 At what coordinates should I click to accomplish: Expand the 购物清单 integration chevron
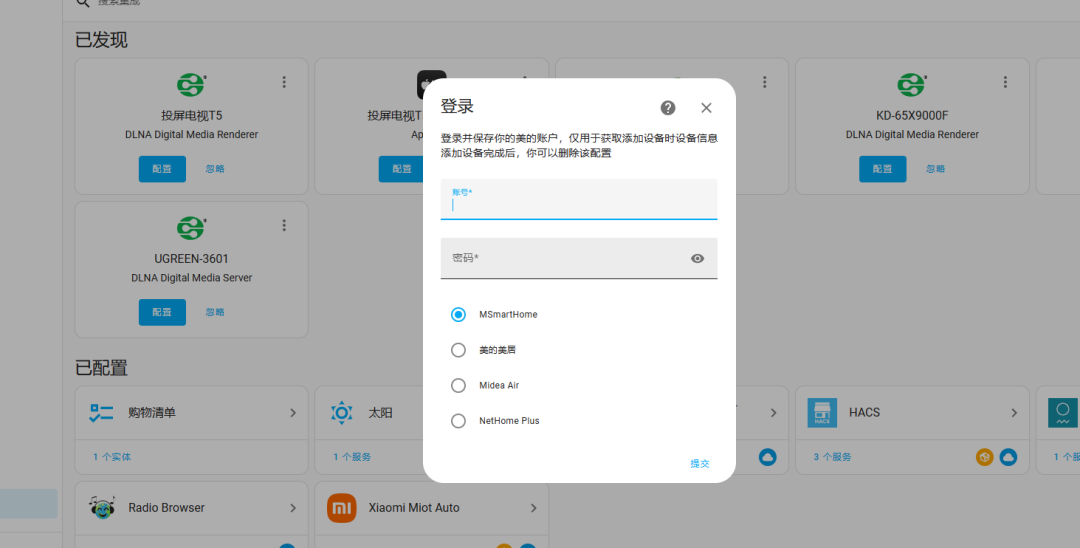[x=293, y=413]
